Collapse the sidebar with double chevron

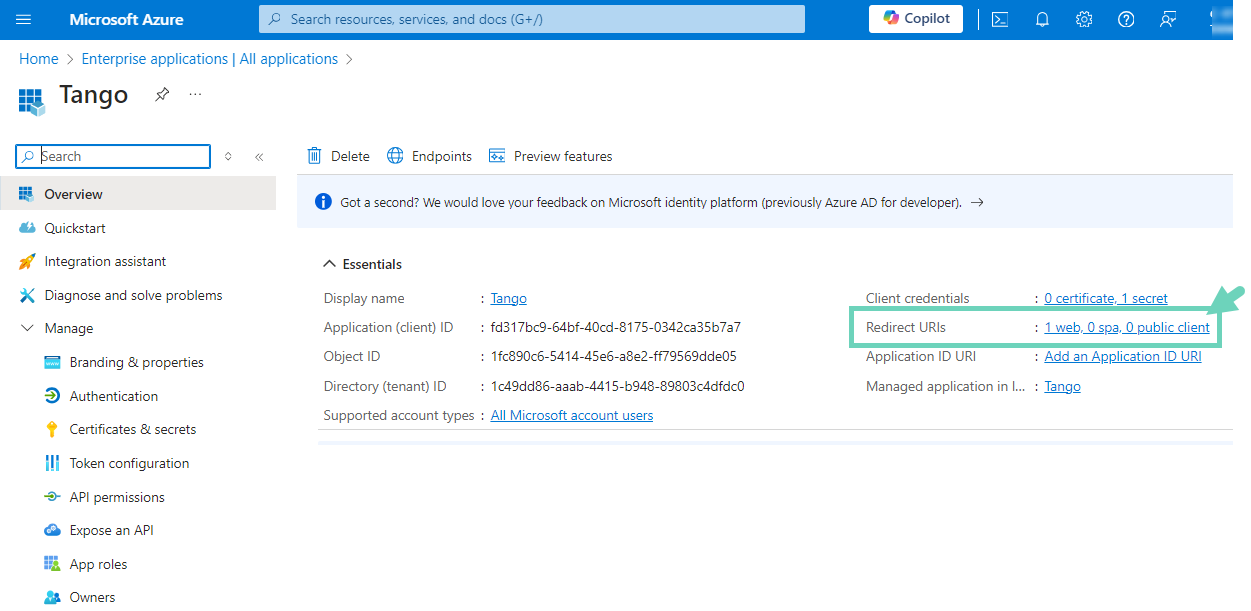[x=259, y=156]
